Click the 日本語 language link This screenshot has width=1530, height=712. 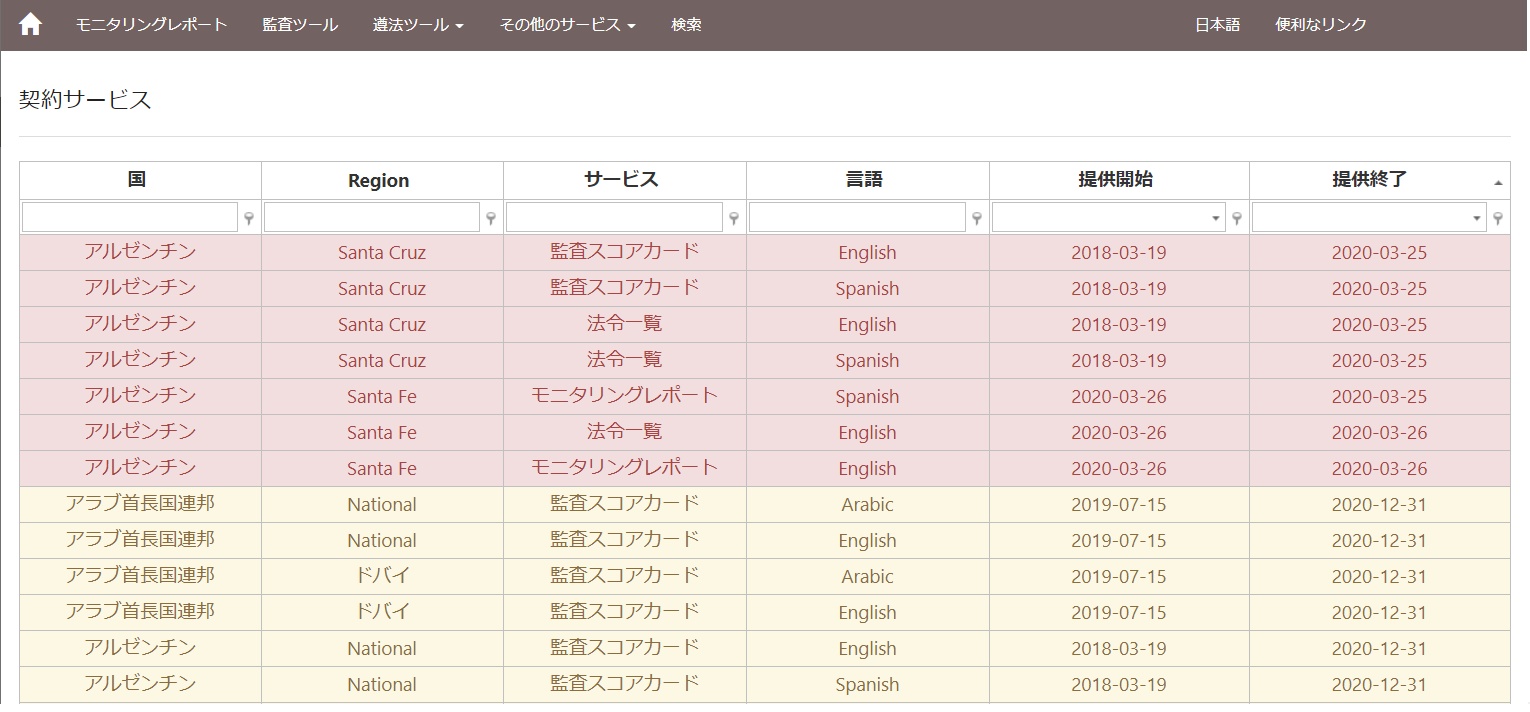tap(1217, 25)
